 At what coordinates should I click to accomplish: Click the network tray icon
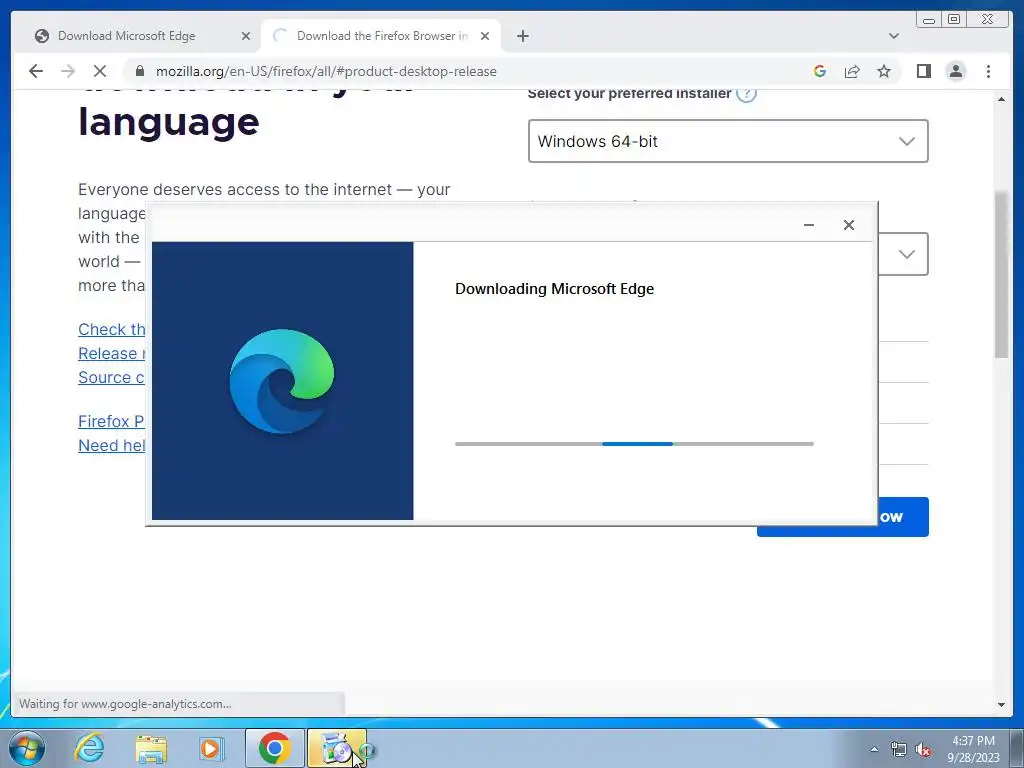click(x=899, y=749)
